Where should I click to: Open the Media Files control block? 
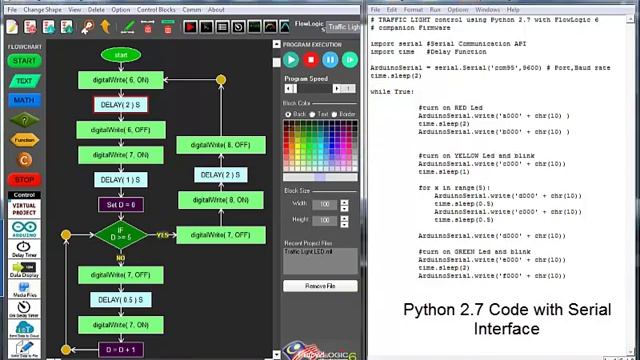click(24, 289)
